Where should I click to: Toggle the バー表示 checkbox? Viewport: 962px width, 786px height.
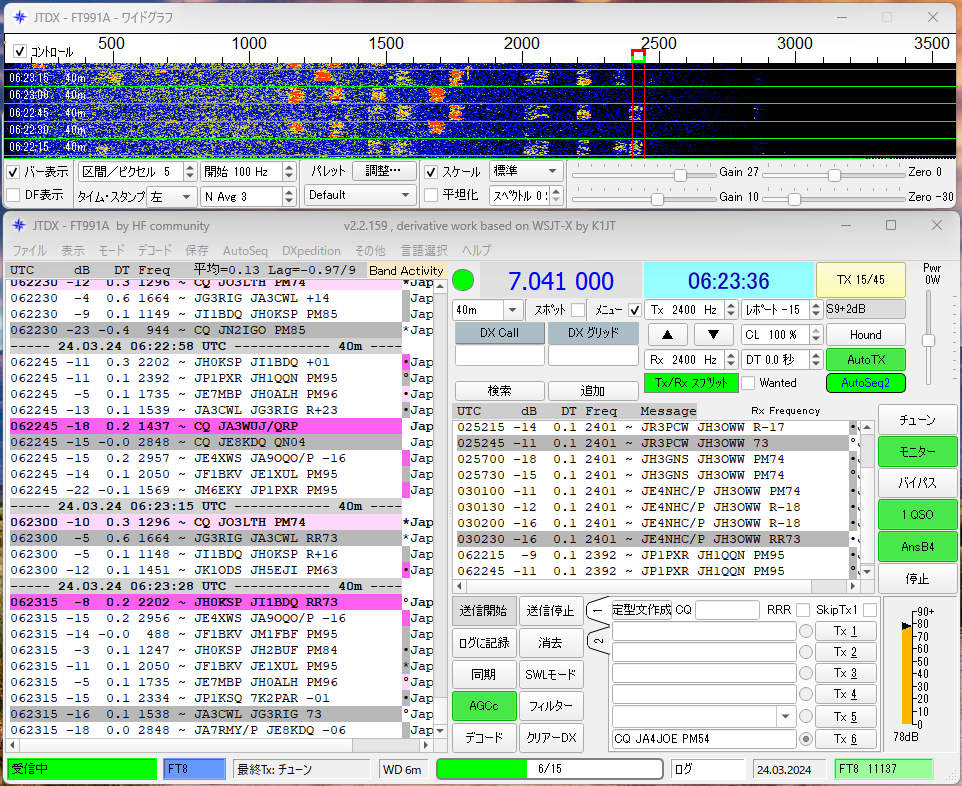pos(13,172)
